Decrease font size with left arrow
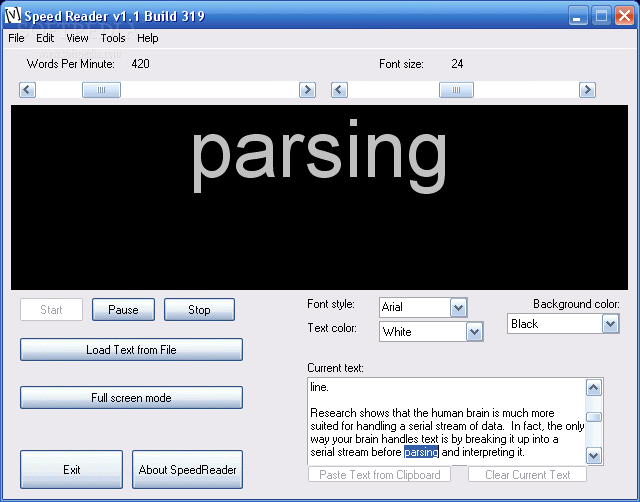 click(x=339, y=90)
